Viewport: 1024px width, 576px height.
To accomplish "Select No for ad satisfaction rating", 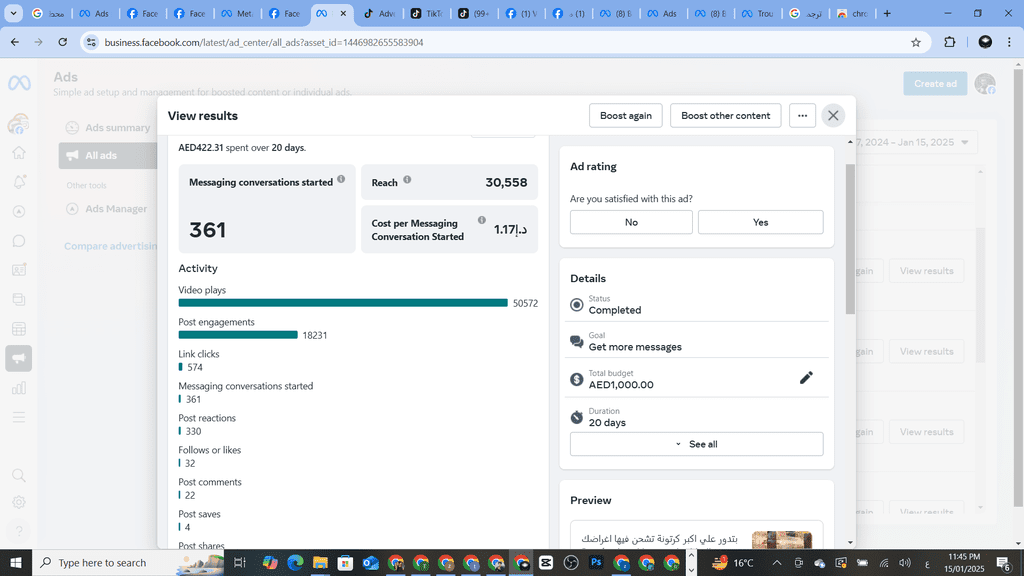I will pyautogui.click(x=631, y=222).
